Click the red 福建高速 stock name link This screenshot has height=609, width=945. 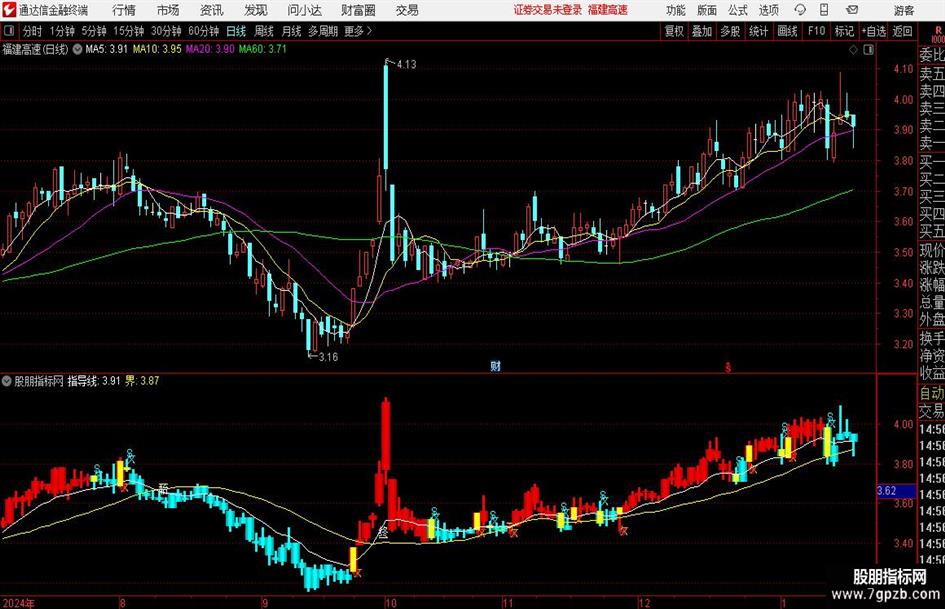pyautogui.click(x=608, y=10)
